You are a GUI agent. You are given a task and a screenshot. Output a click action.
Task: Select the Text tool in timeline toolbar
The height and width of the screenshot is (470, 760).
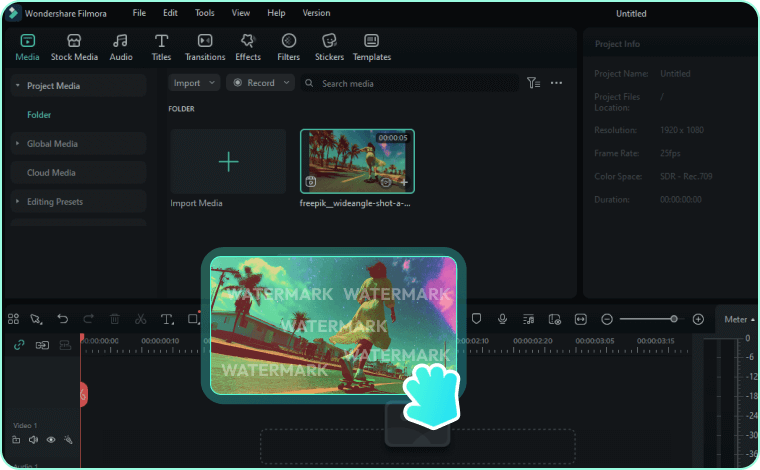pos(166,319)
